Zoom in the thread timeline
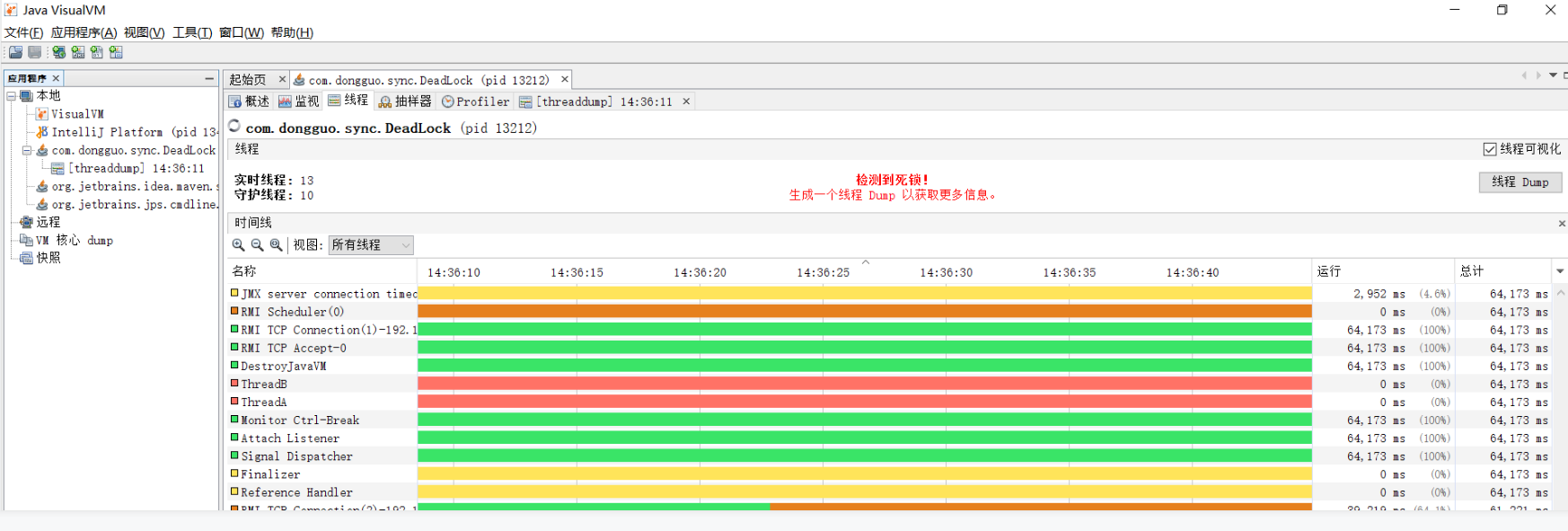Image resolution: width=1568 pixels, height=531 pixels. [x=238, y=244]
